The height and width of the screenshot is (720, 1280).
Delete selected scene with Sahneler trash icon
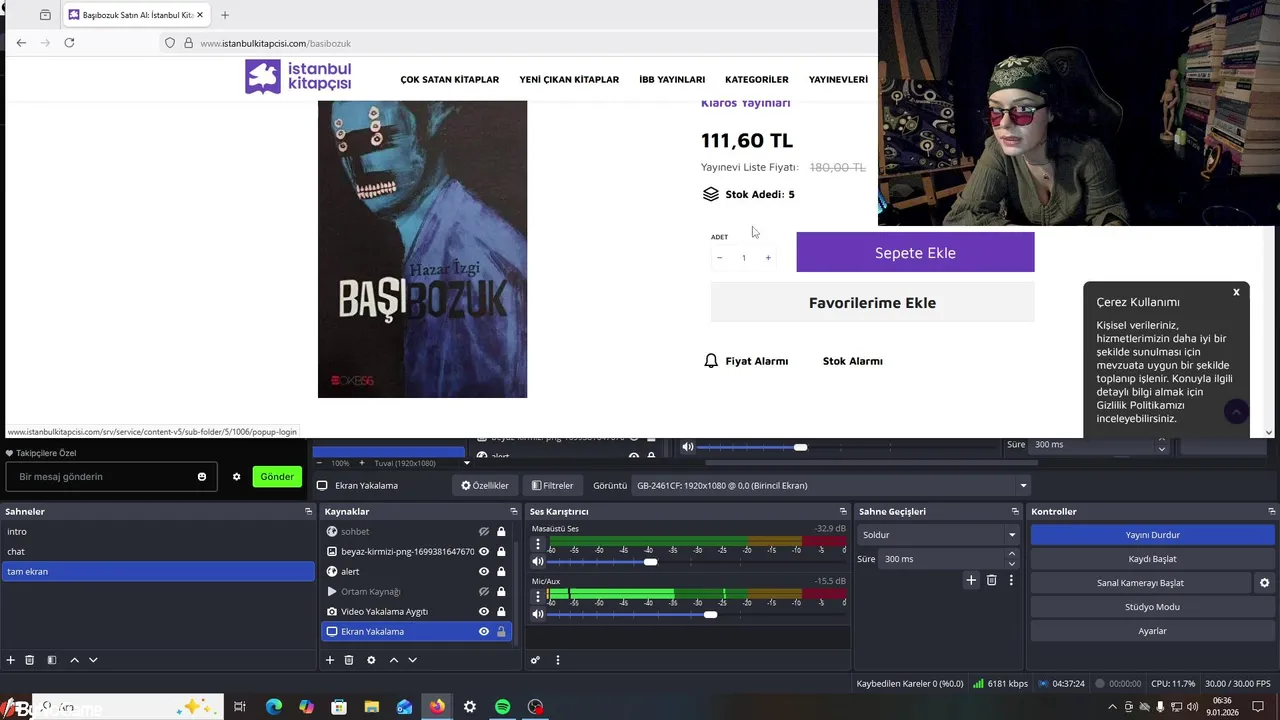tap(30, 660)
